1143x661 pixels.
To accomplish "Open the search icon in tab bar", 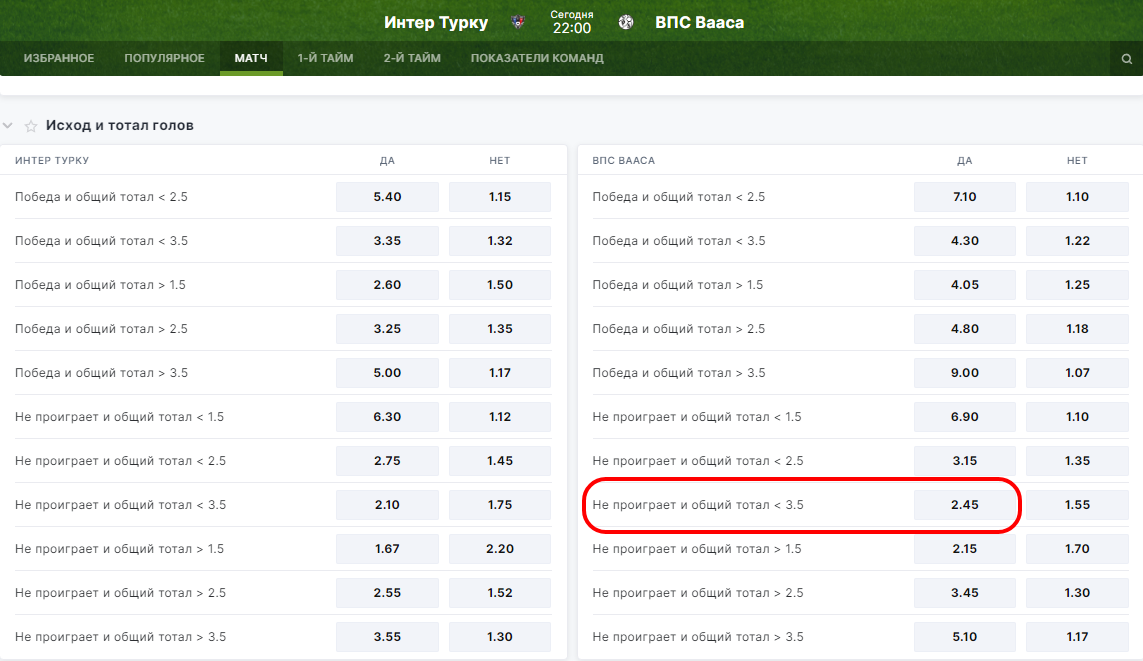I will pyautogui.click(x=1126, y=59).
